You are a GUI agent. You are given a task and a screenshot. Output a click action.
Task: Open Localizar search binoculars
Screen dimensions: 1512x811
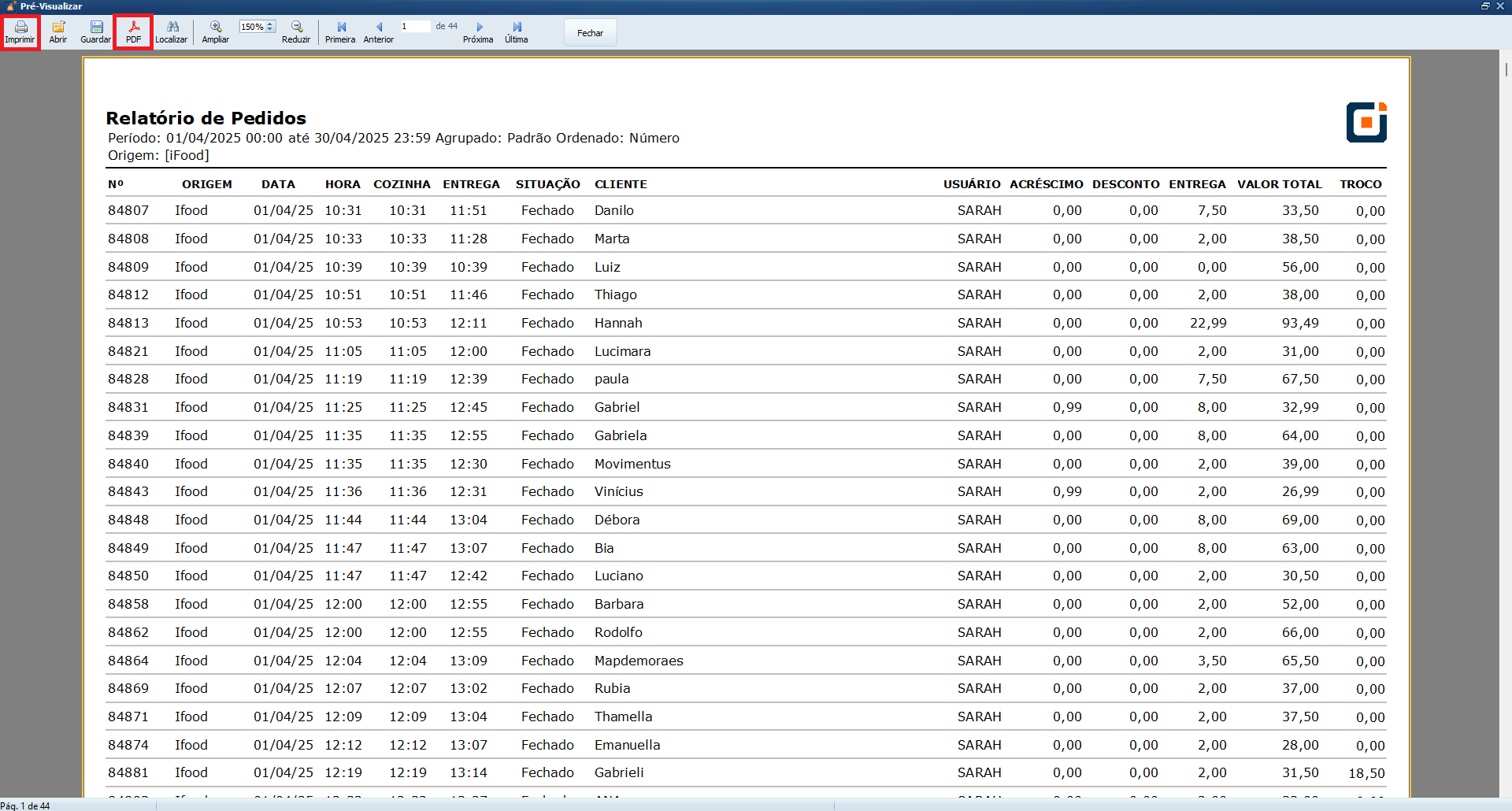pos(171,31)
